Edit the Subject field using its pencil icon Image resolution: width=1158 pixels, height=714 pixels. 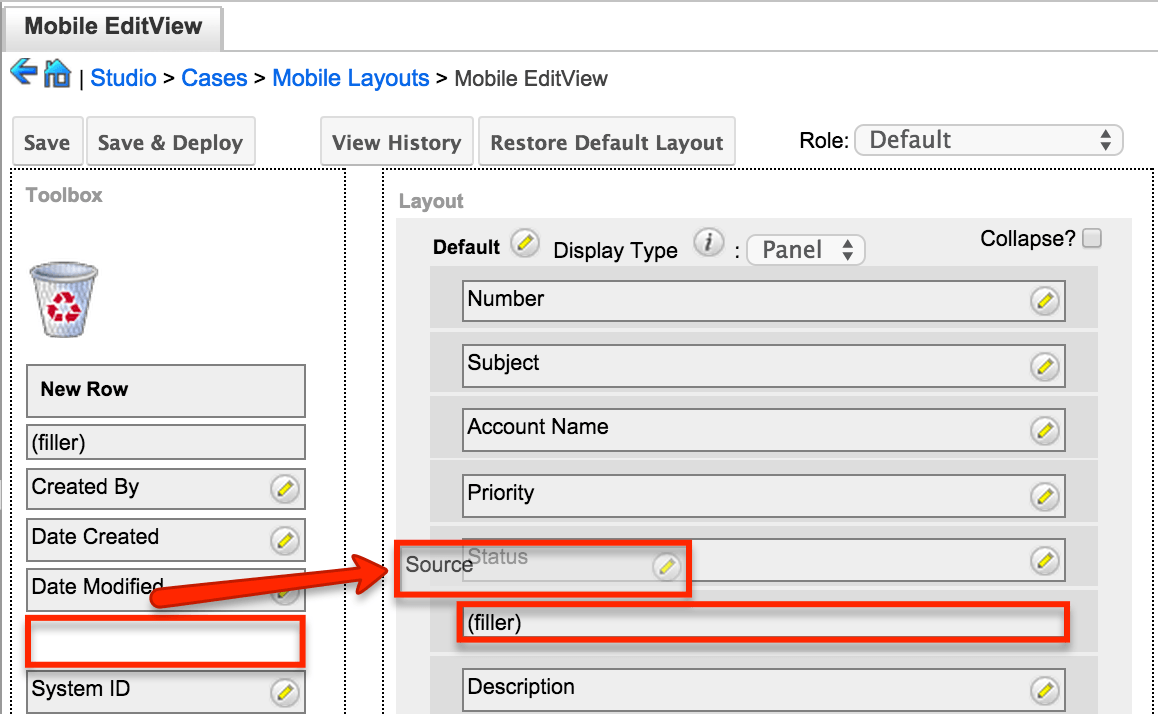point(1045,366)
